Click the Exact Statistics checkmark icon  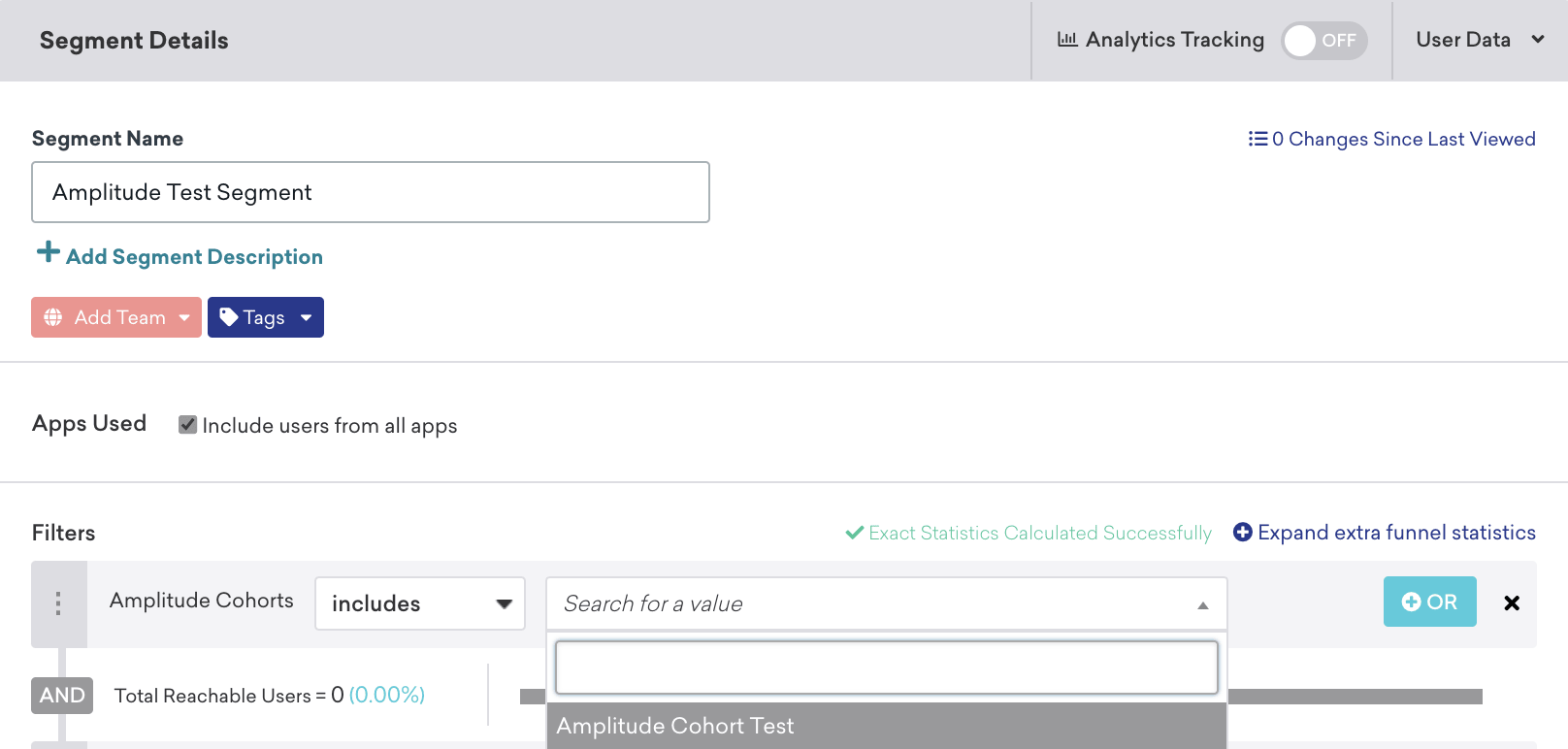[x=855, y=533]
